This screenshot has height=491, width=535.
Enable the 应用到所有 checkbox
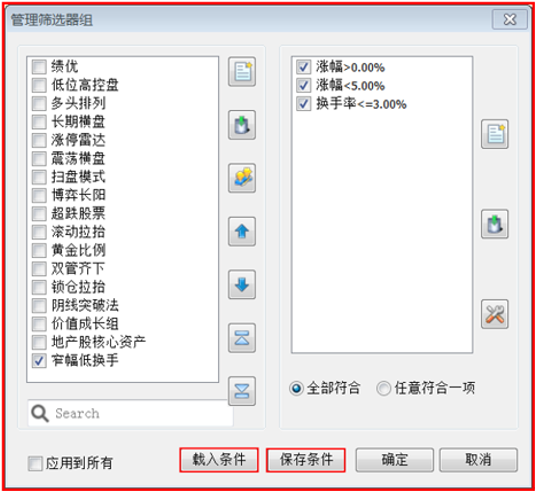pos(35,463)
